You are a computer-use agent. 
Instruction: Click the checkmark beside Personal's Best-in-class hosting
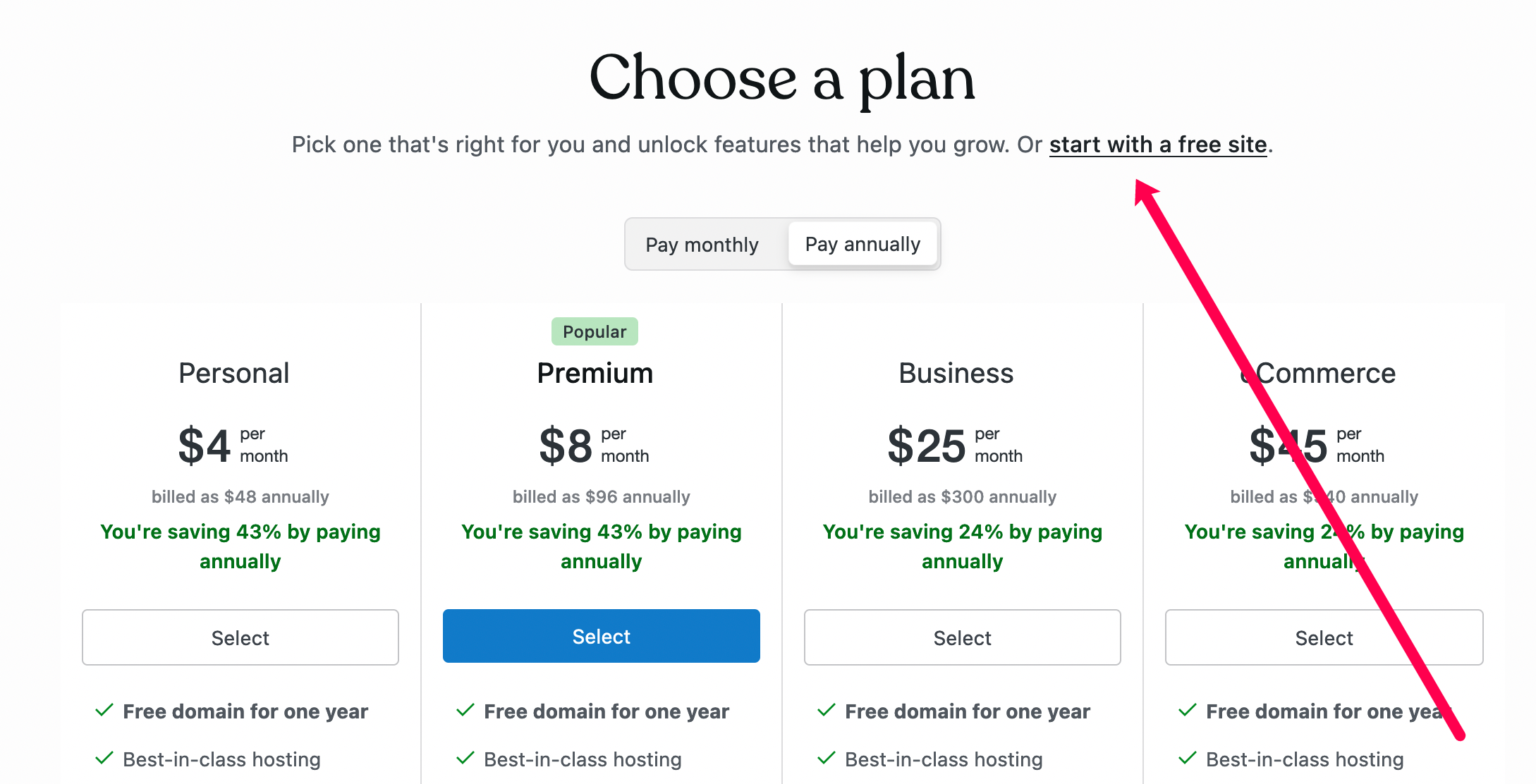[104, 758]
